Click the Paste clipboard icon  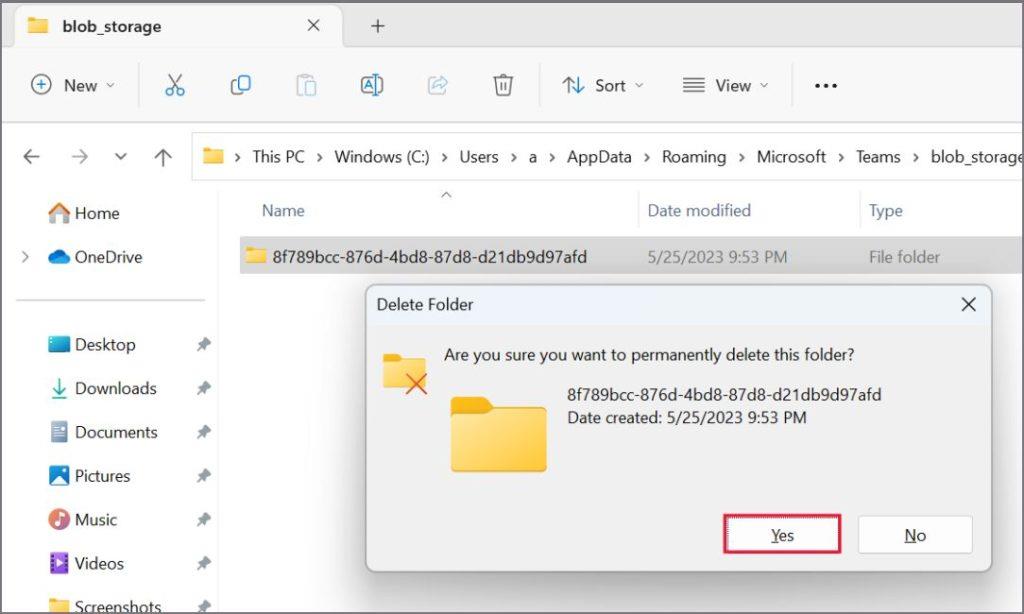click(x=306, y=85)
